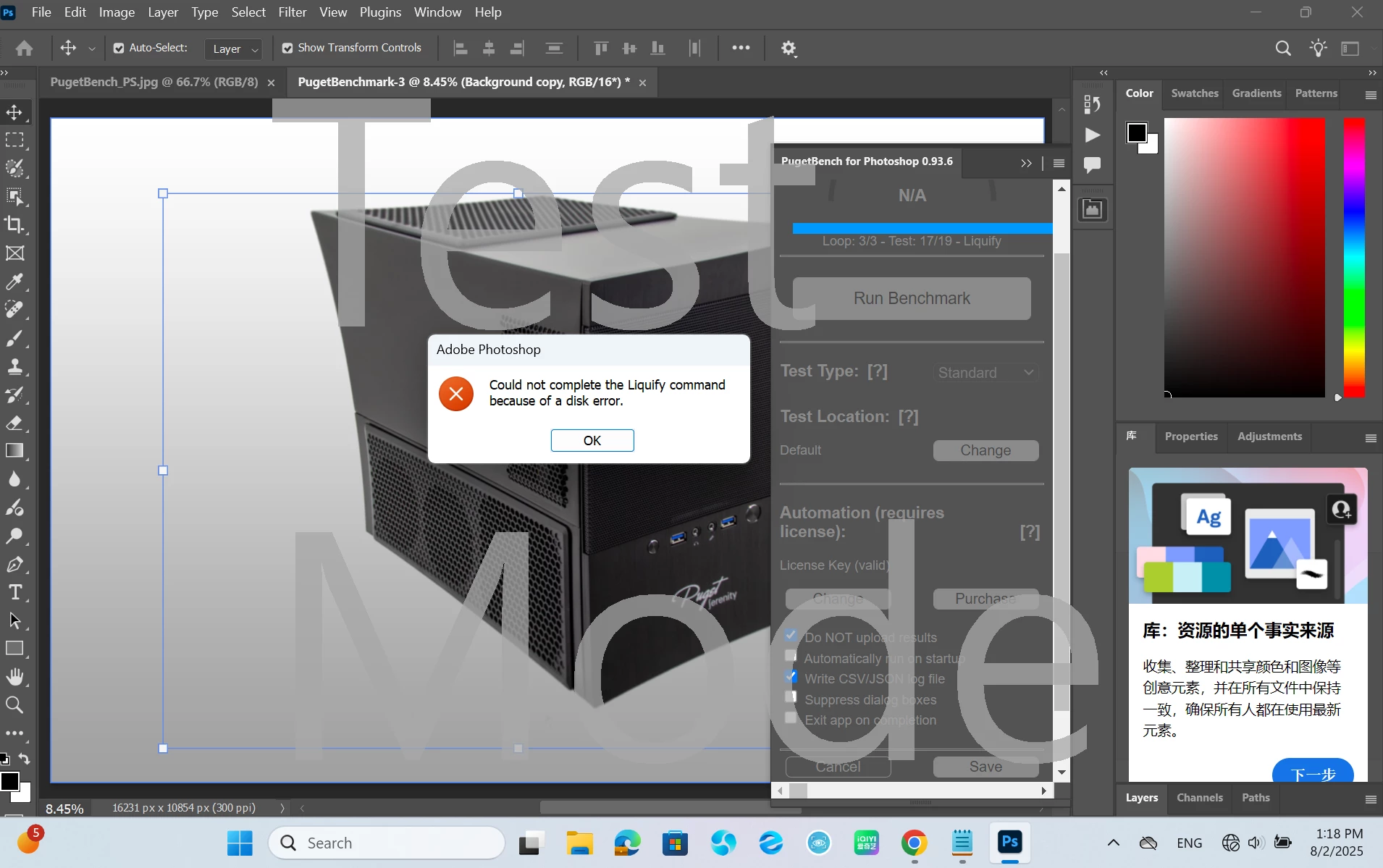Open the Auto-Select Layer dropdown

coord(233,49)
